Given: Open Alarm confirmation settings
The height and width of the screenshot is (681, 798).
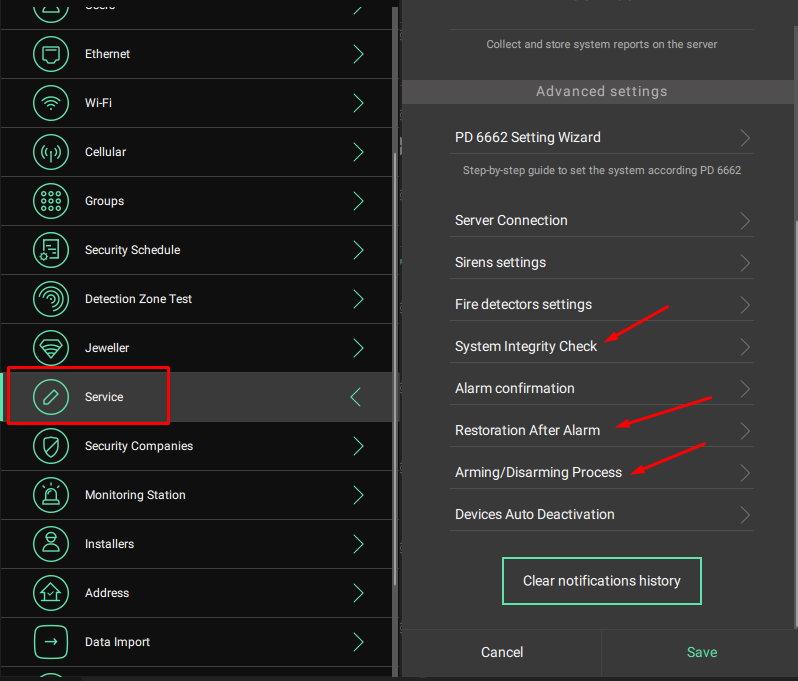Looking at the screenshot, I should [x=602, y=388].
